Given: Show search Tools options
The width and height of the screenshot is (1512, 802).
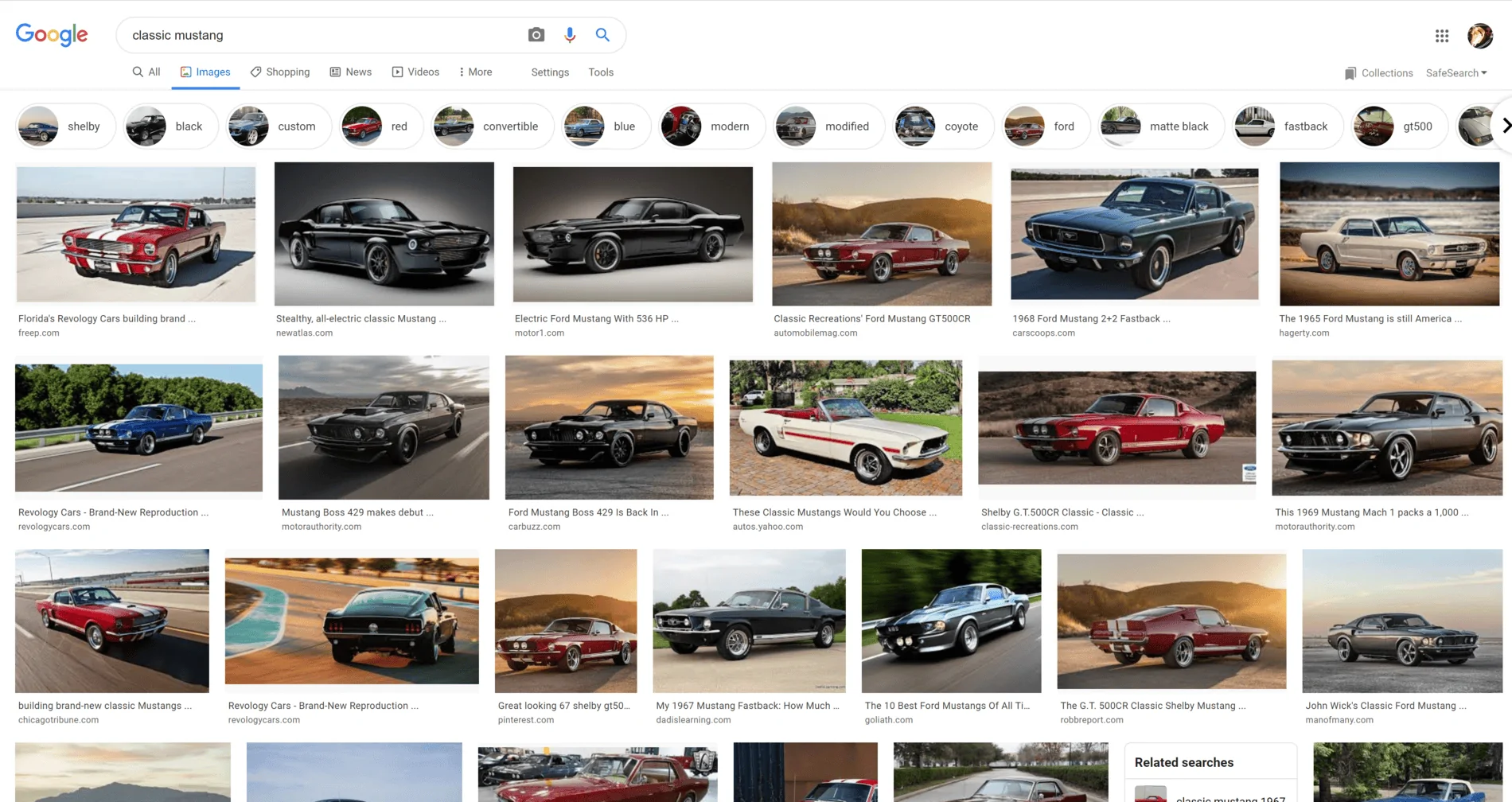Looking at the screenshot, I should tap(601, 72).
